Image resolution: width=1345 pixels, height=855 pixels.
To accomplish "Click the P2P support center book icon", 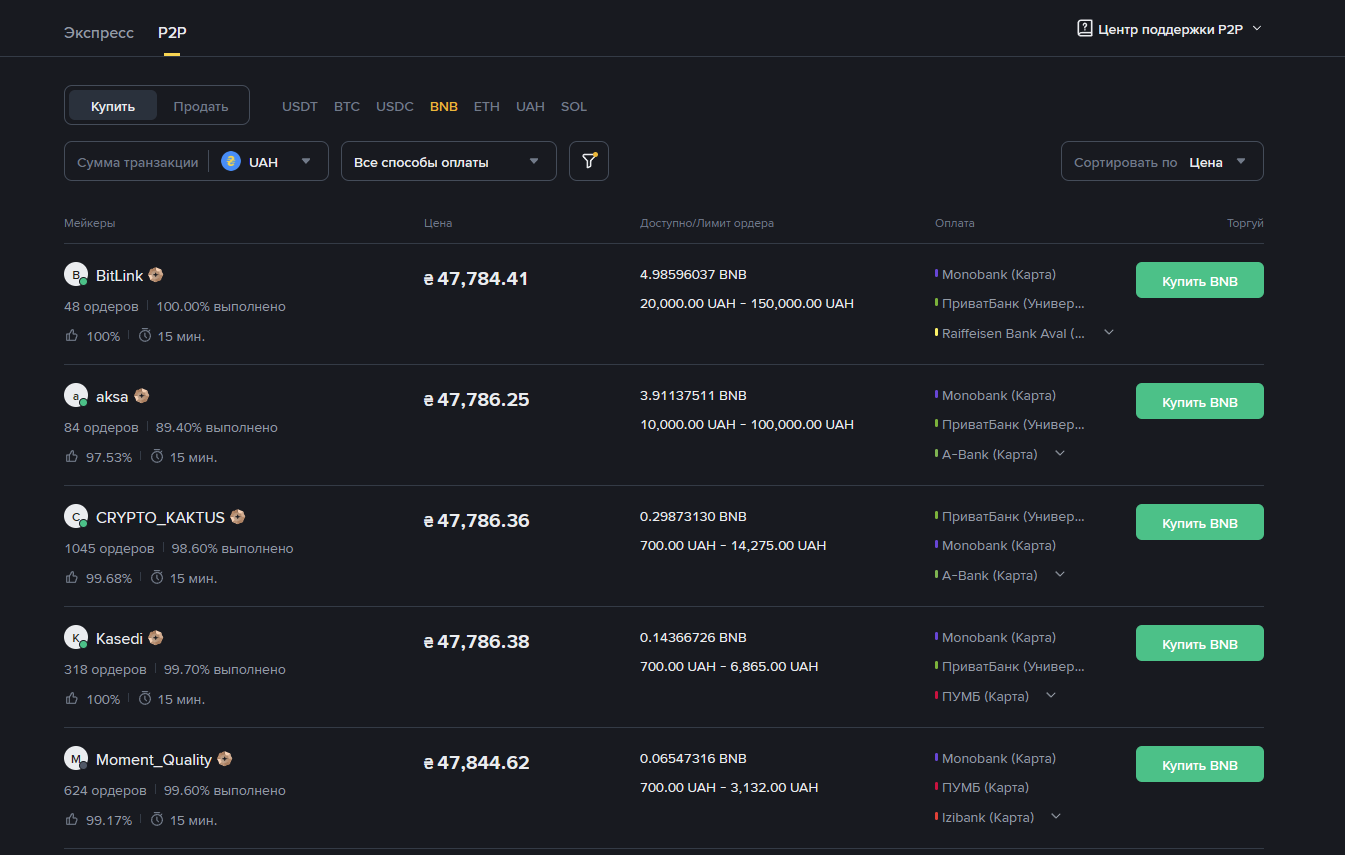I will click(1084, 29).
